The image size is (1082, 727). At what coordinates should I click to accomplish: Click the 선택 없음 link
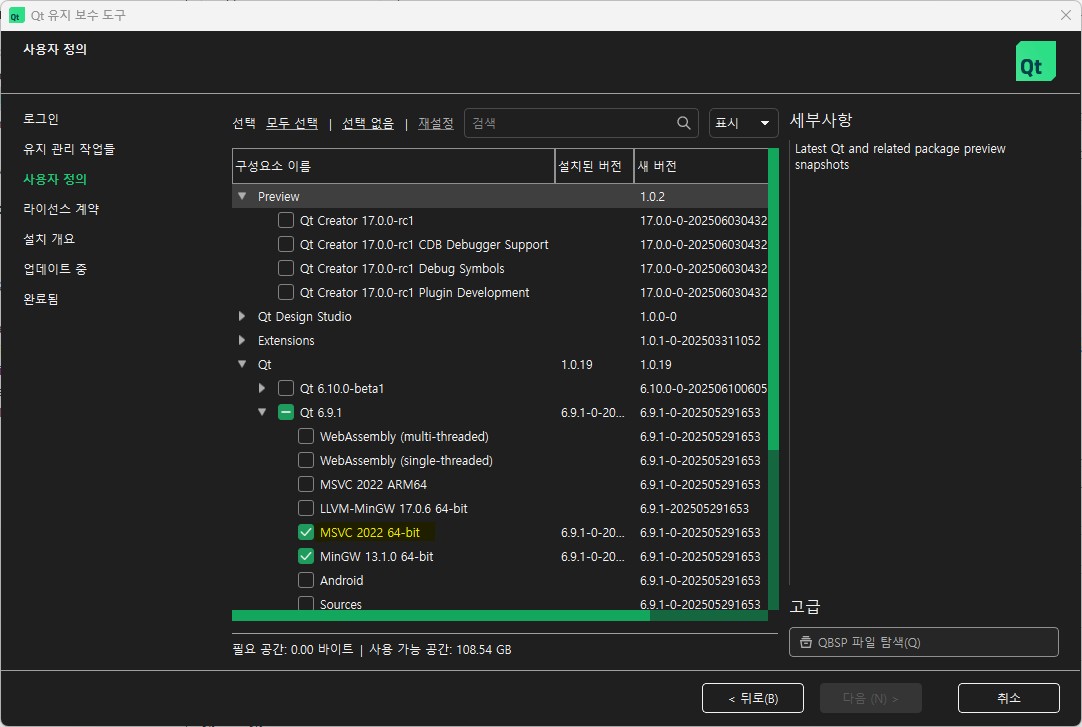click(368, 123)
